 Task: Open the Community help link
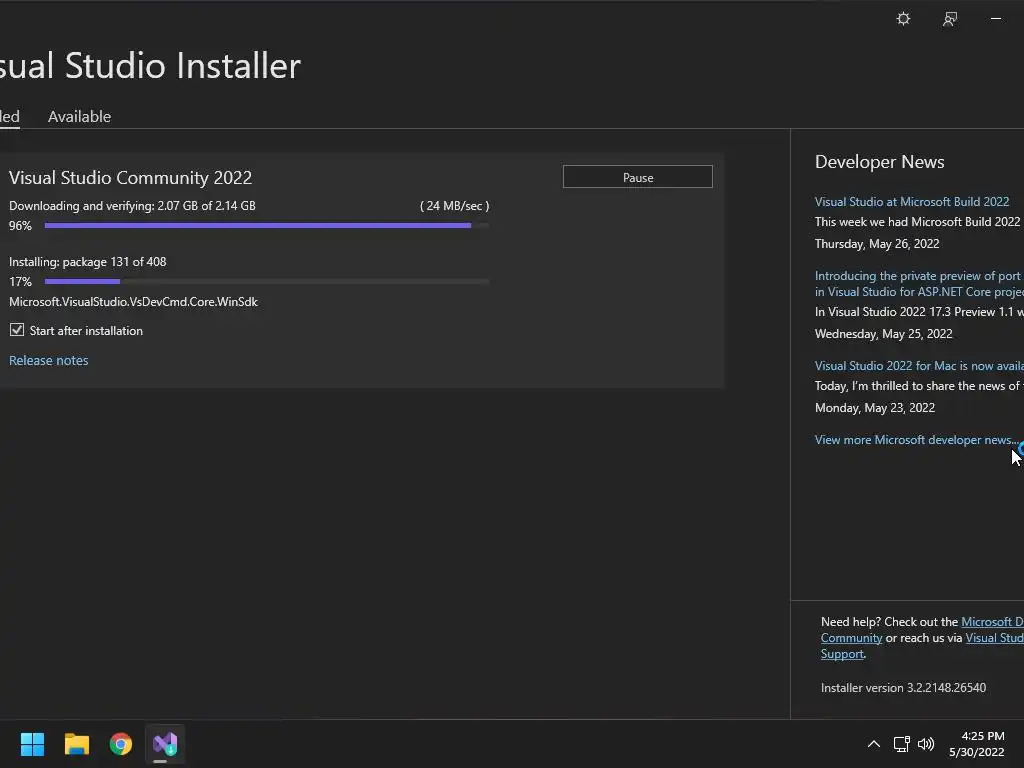coord(851,638)
